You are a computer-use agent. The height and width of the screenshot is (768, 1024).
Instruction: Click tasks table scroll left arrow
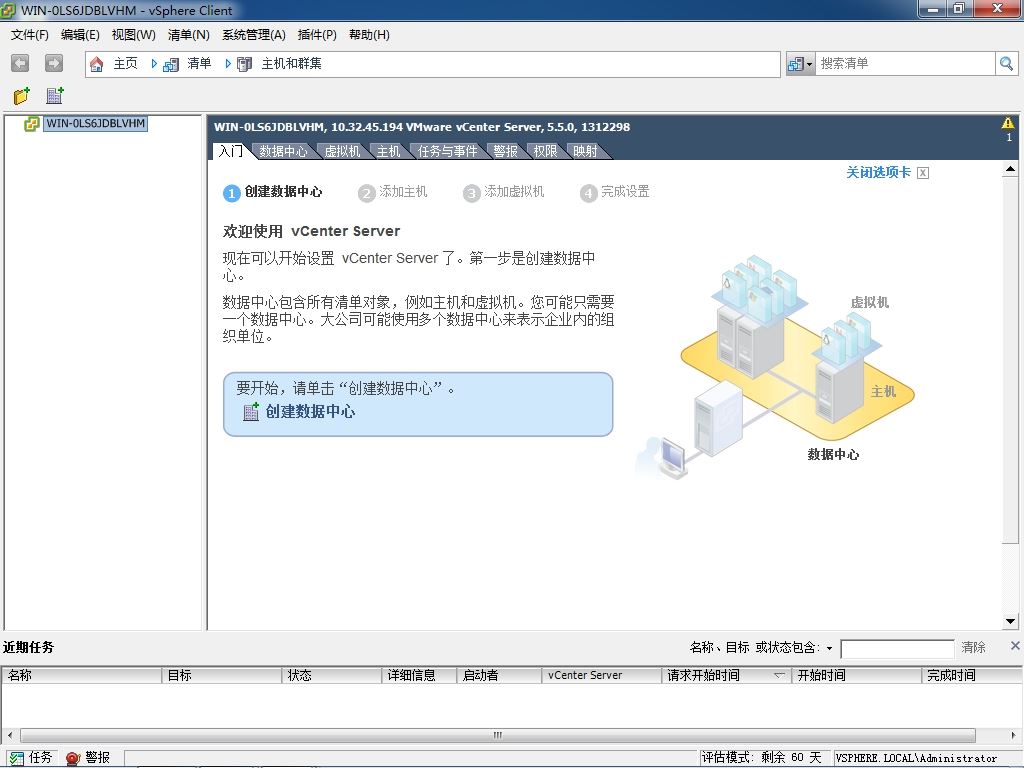coord(9,735)
